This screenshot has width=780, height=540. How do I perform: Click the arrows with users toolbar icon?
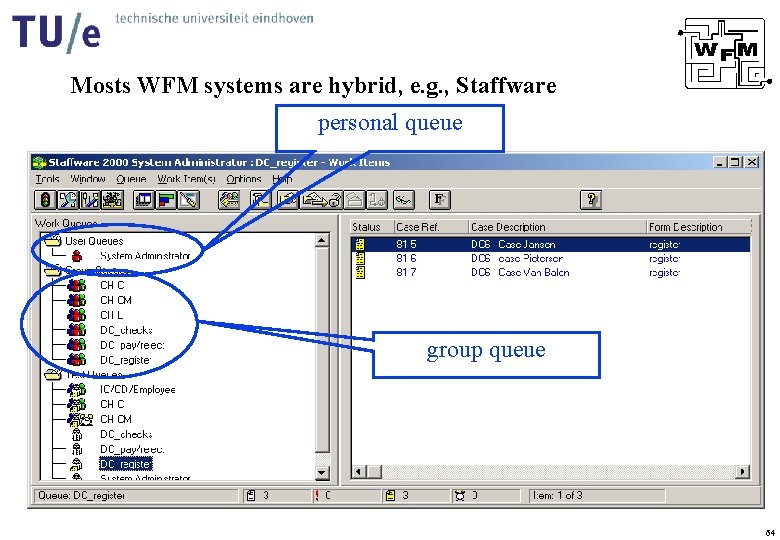click(x=229, y=200)
